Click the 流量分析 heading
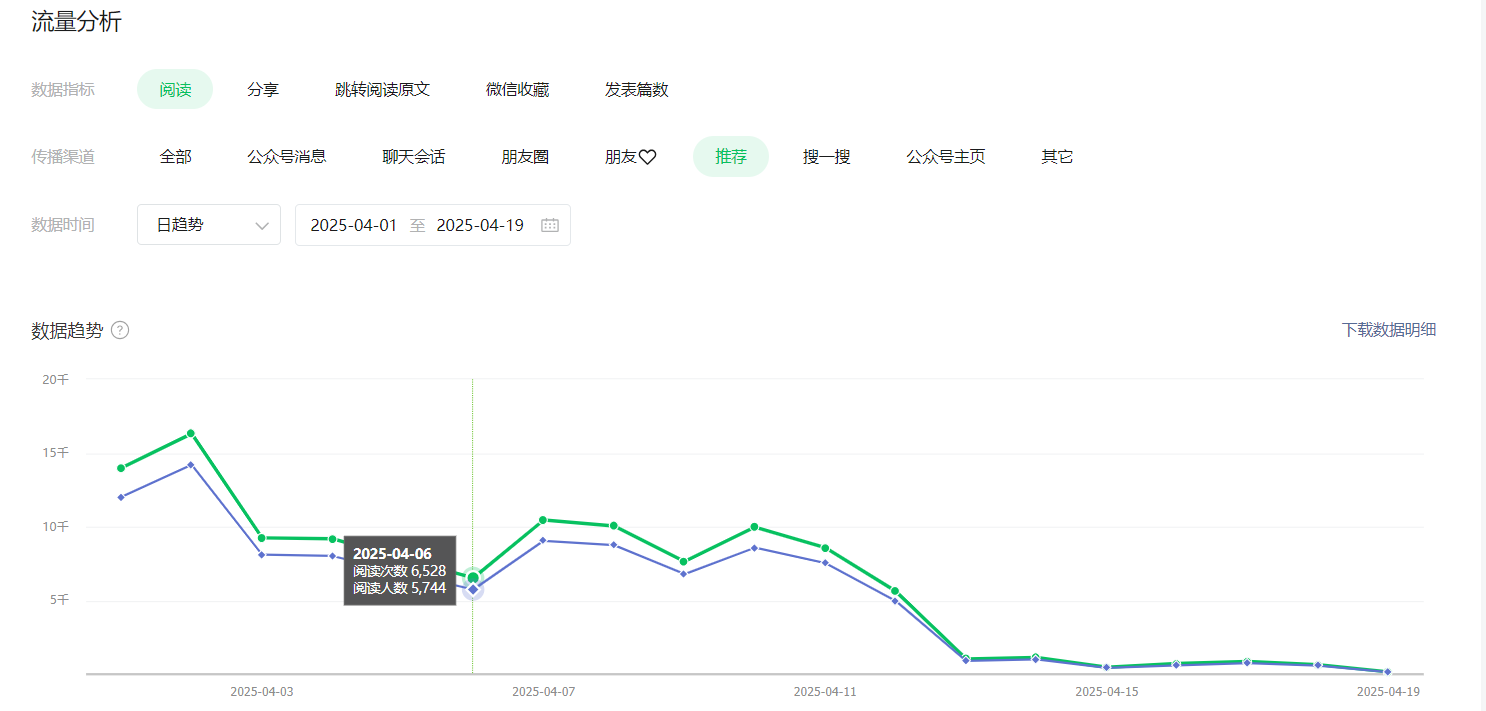Screen dimensions: 1486x711 (76, 22)
